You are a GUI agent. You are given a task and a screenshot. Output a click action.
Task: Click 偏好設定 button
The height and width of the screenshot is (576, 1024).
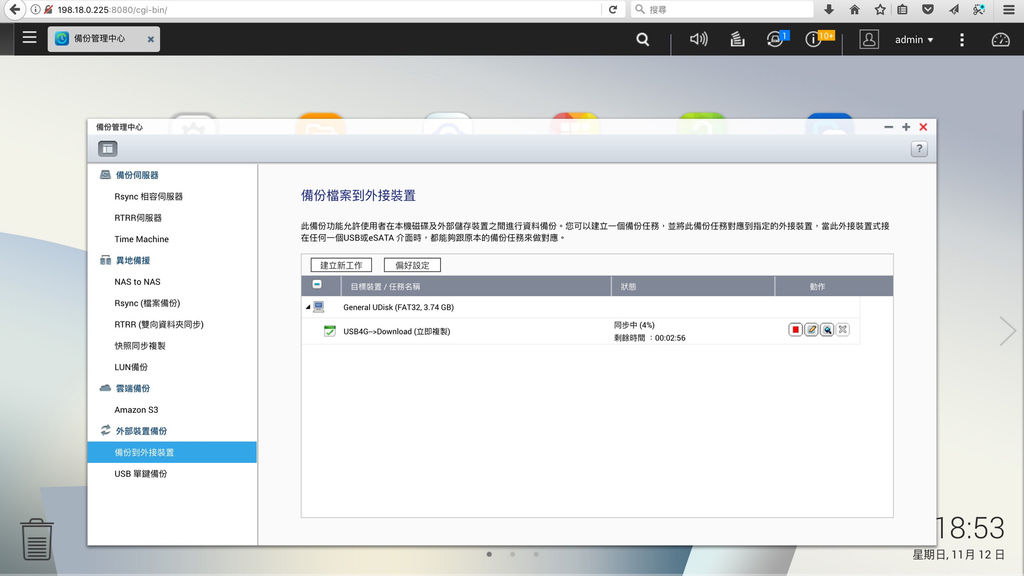click(x=412, y=265)
